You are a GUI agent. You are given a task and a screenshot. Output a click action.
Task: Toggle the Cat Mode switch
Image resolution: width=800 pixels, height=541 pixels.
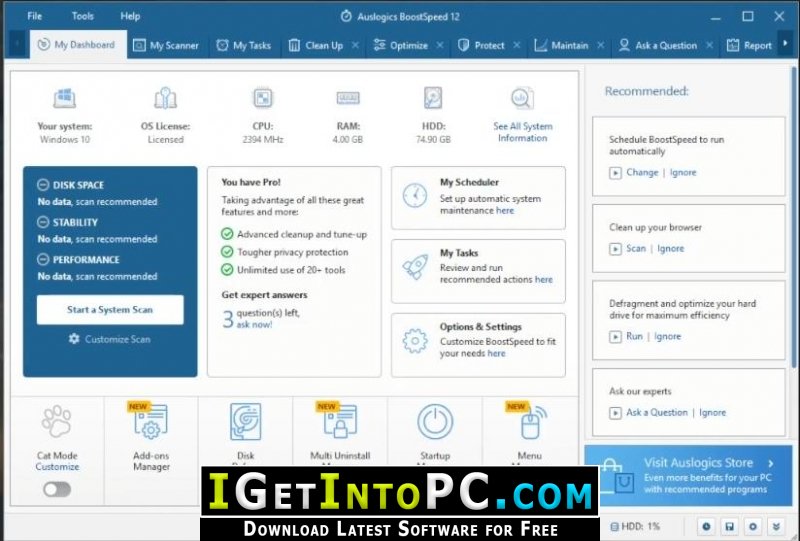pyautogui.click(x=57, y=489)
